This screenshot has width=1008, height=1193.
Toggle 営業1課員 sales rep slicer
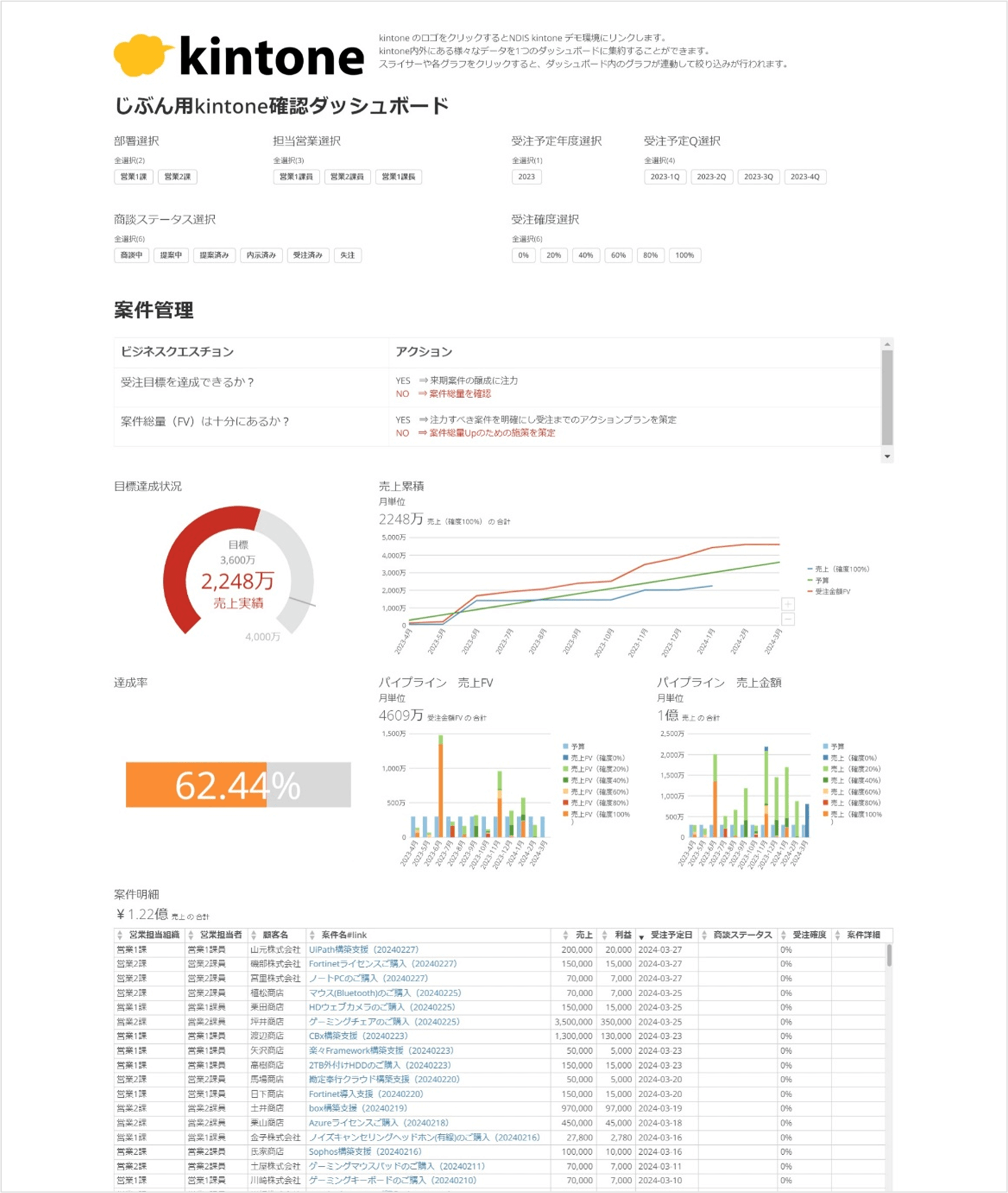[296, 176]
